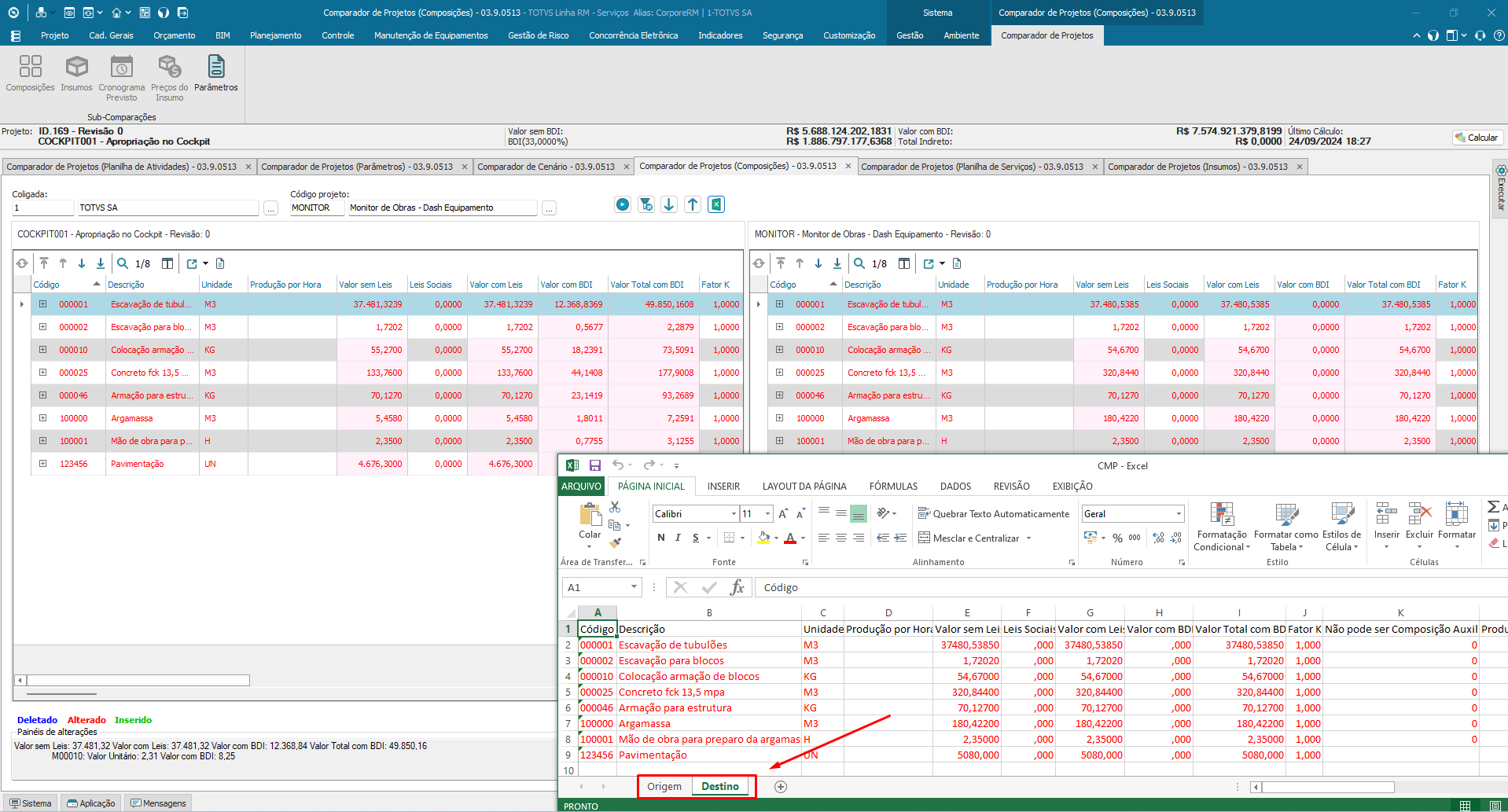1508x812 pixels.
Task: Click the Aplicação button in status bar
Action: click(91, 803)
